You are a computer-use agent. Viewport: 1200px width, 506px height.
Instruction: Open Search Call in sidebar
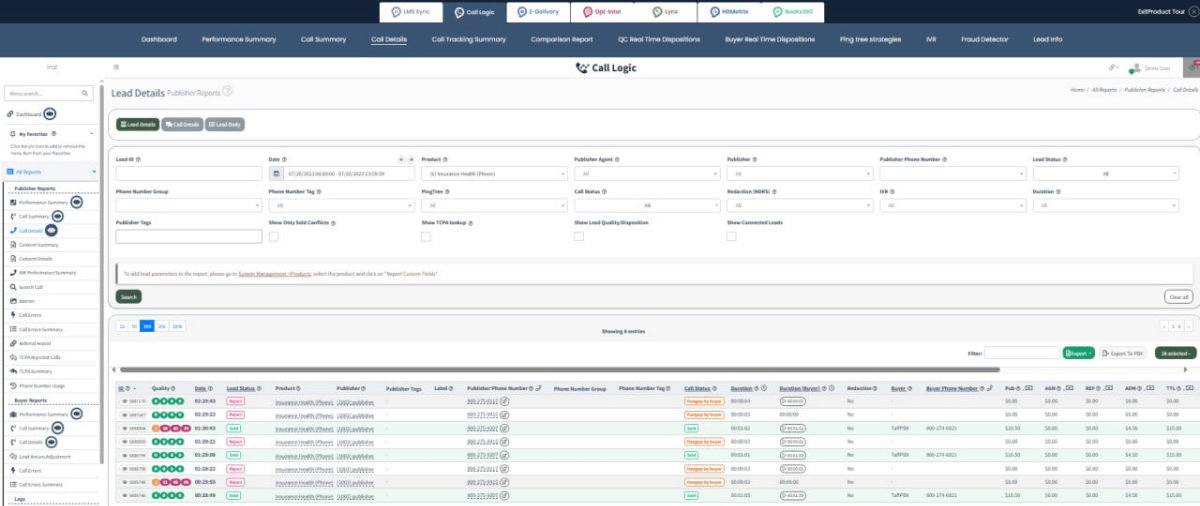(x=31, y=286)
